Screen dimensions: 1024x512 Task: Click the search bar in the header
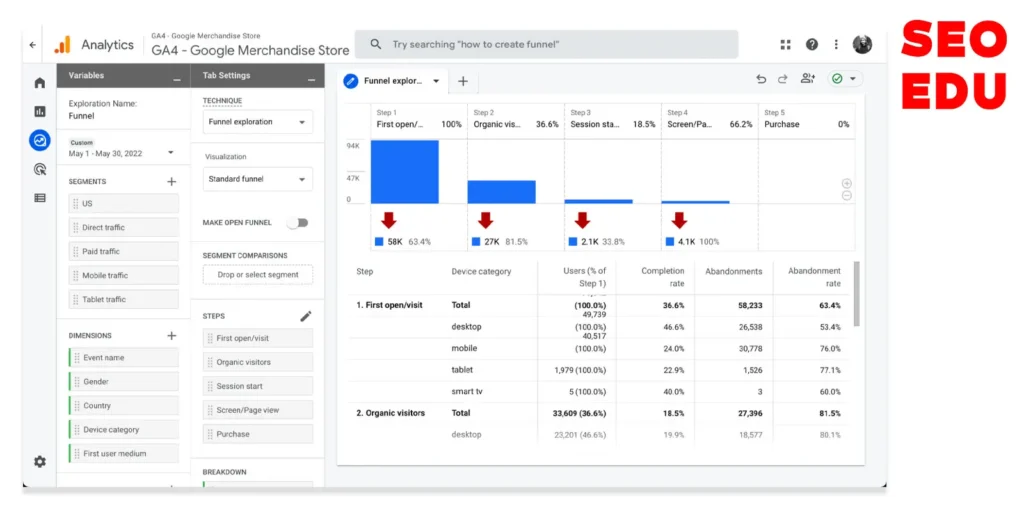[546, 44]
